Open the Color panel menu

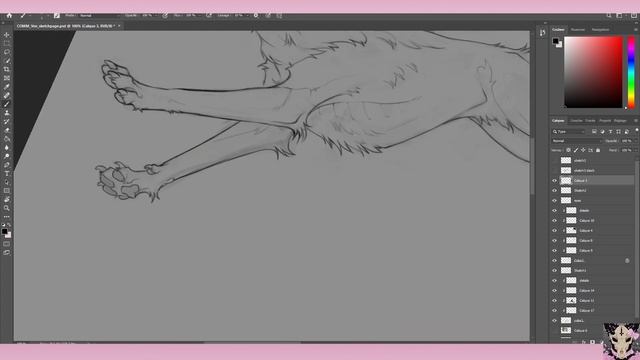[x=636, y=30]
